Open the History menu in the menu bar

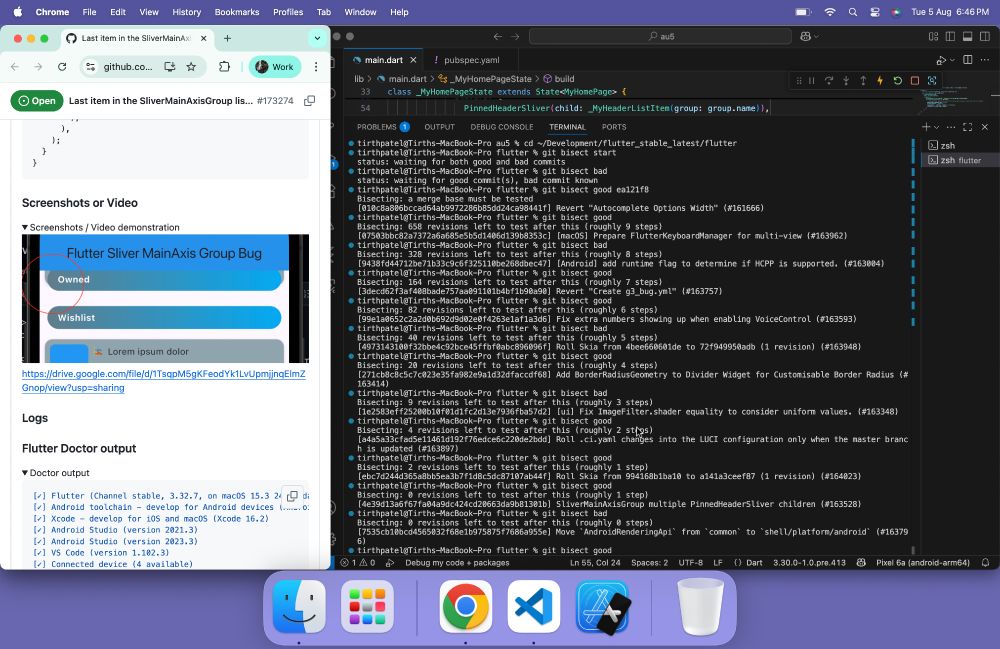(x=186, y=12)
